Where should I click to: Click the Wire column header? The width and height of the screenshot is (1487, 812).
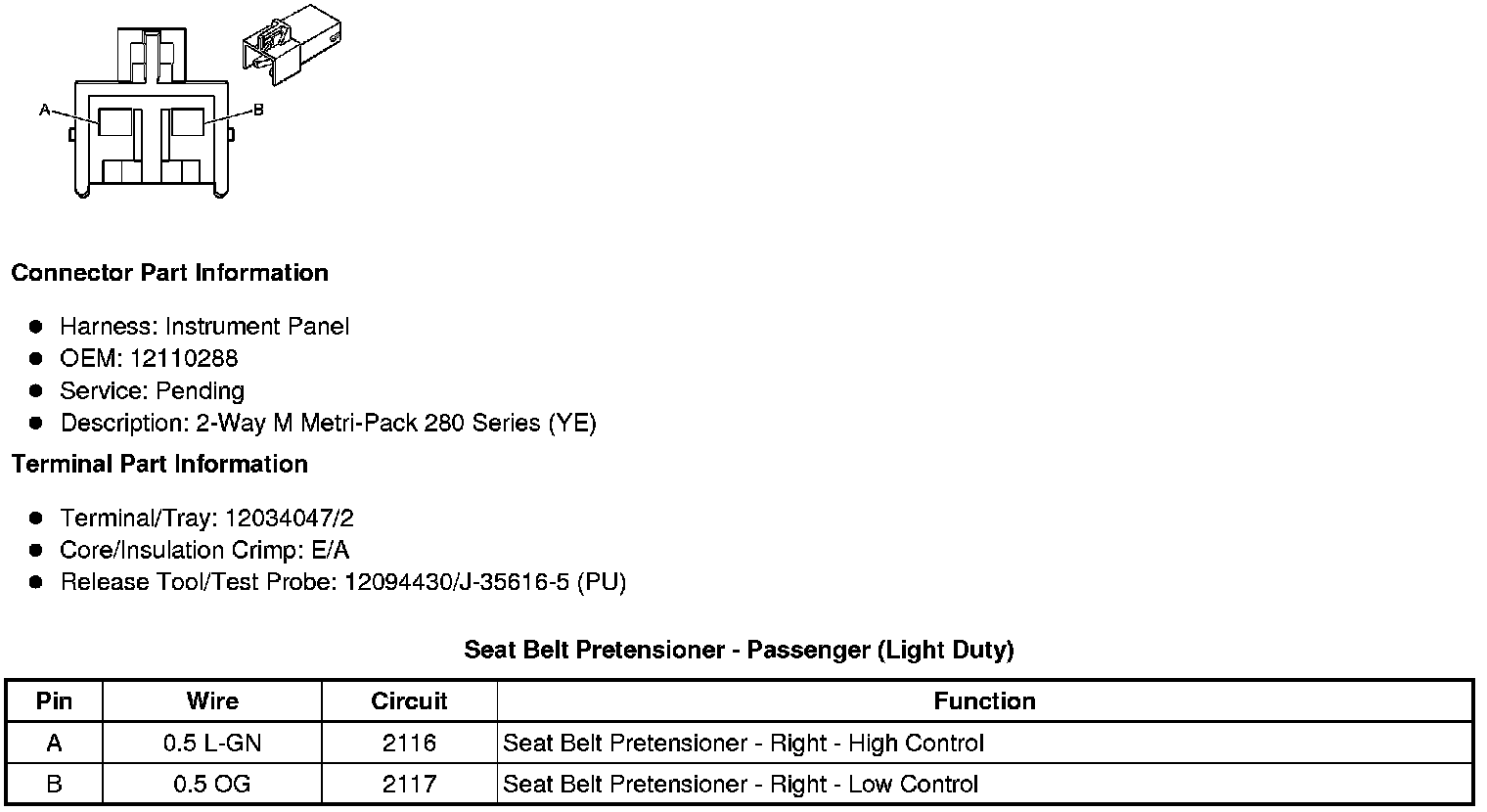212,701
